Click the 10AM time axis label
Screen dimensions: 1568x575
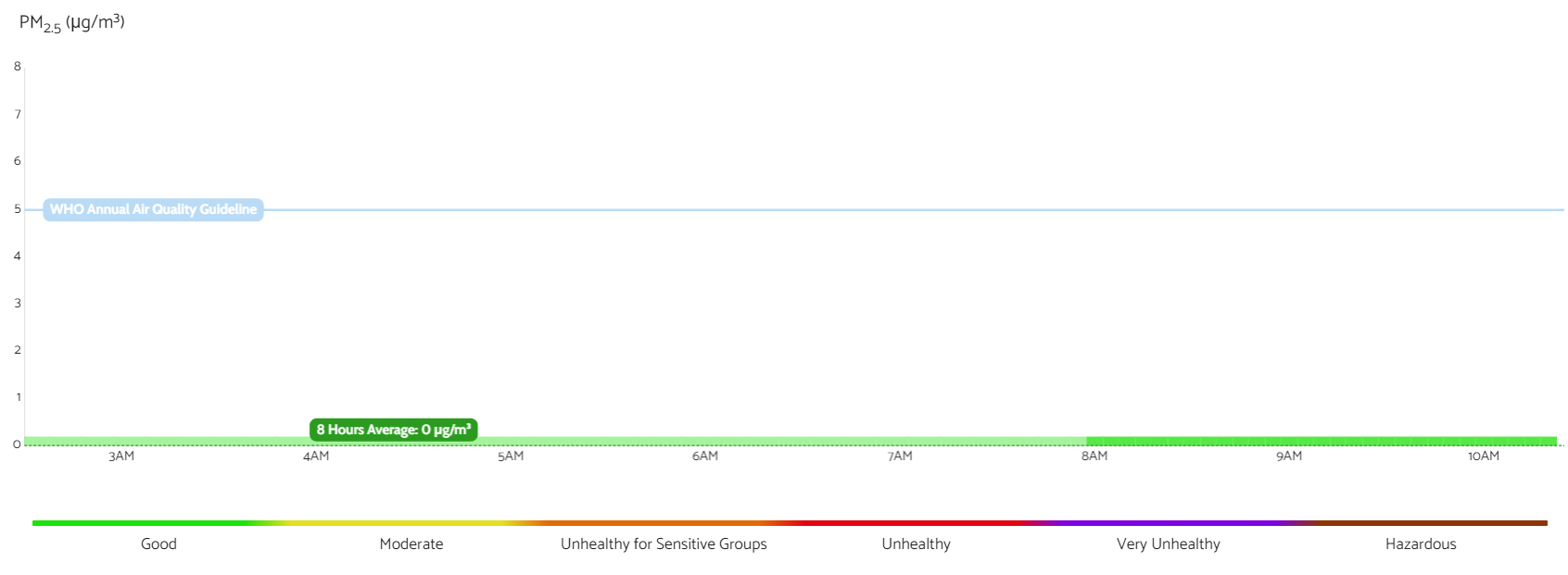[1483, 456]
